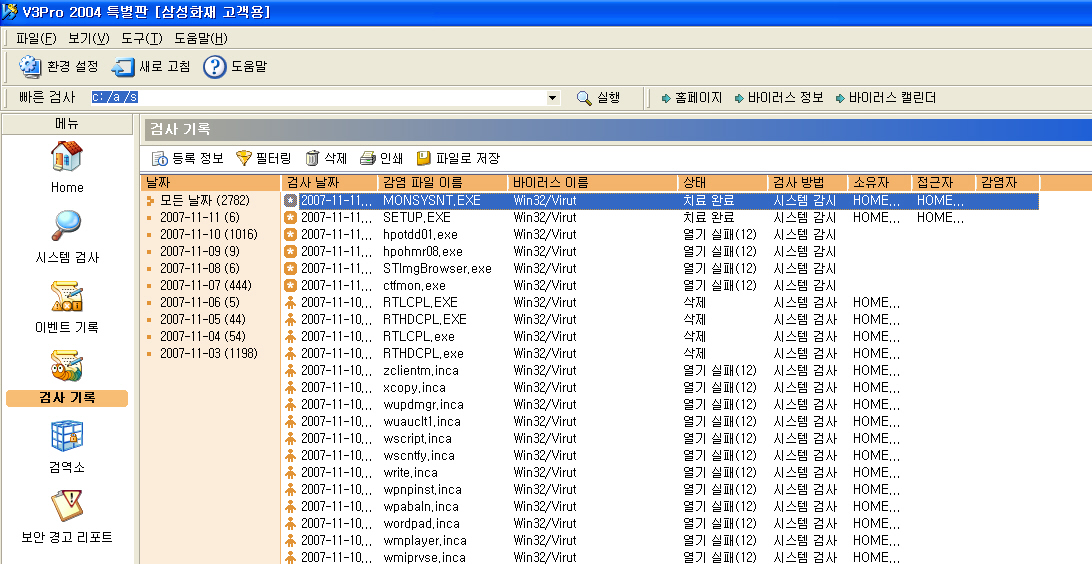Sort by 바이러스 이름 column header
Image resolution: width=1092 pixels, height=564 pixels.
pos(592,183)
